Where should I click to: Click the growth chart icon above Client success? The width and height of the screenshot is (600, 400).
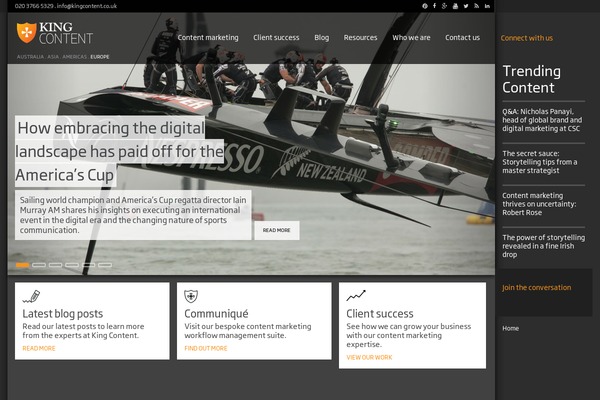point(356,296)
